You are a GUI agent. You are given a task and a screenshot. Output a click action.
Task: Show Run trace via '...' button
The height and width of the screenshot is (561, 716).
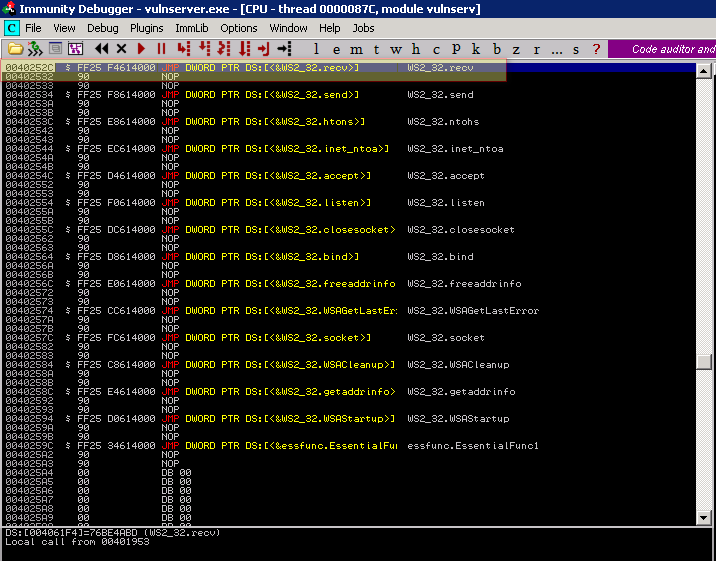pos(557,49)
